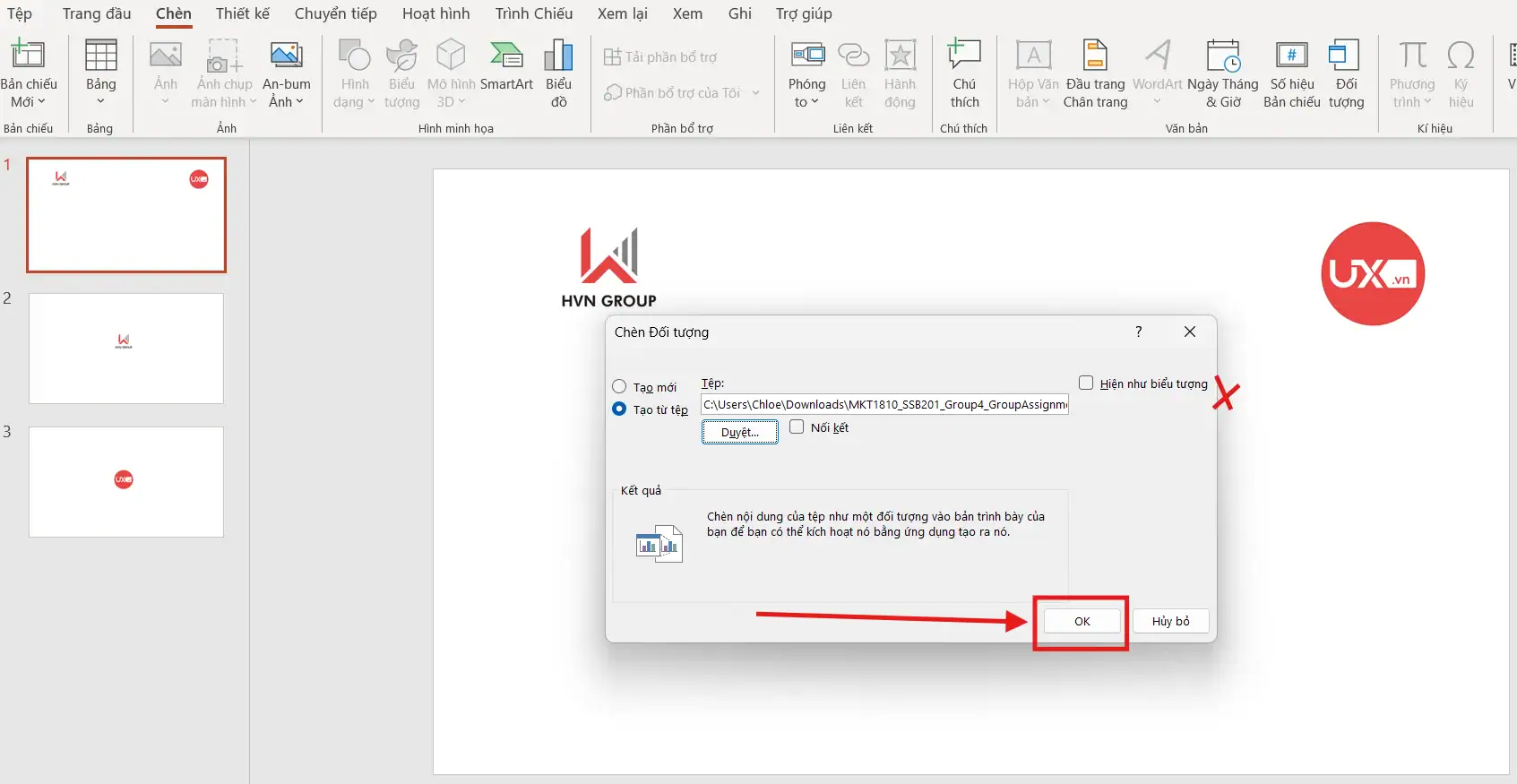Click the Liên kết link icon
This screenshot has width=1517, height=784.
(853, 56)
